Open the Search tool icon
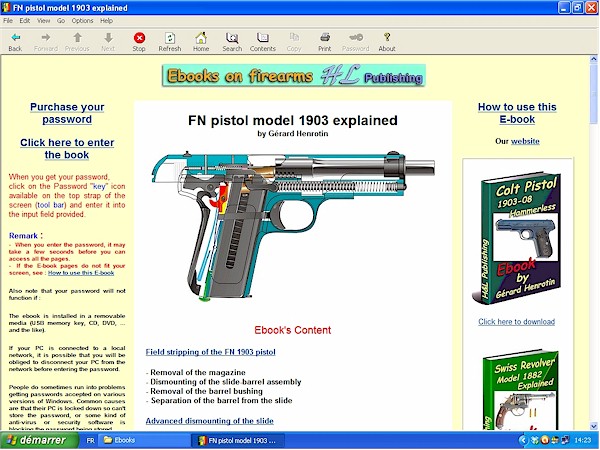Screen dimensions: 600x450 [x=232, y=38]
